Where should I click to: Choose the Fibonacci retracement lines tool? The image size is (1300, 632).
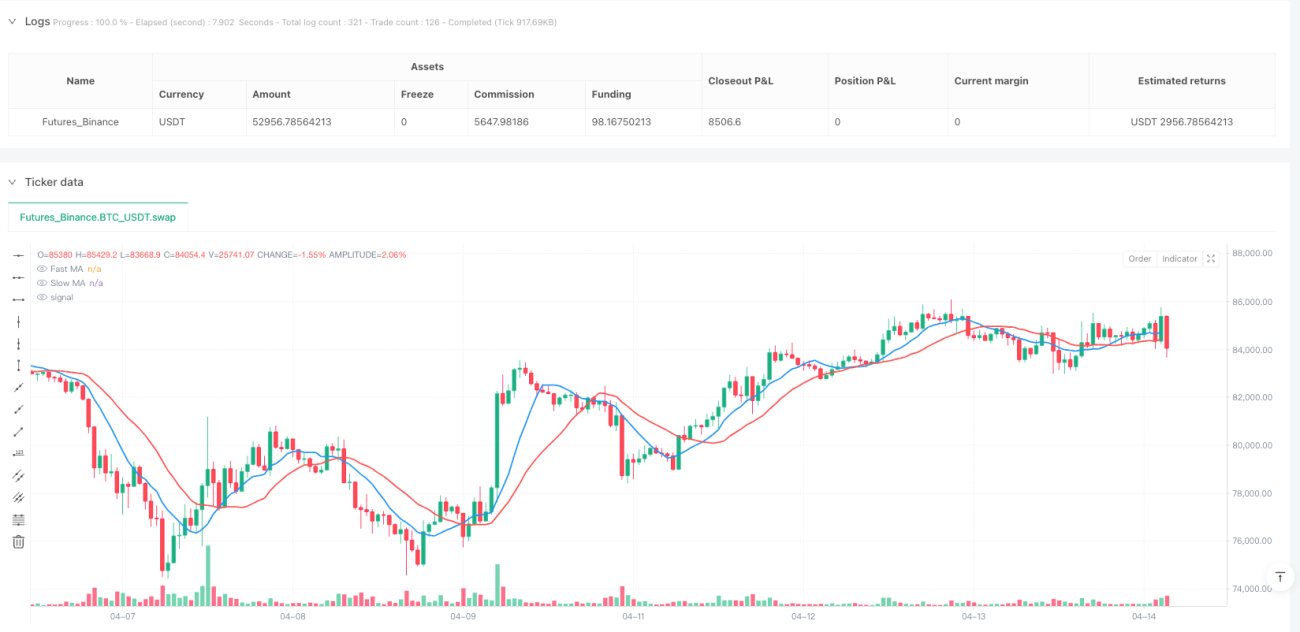[x=18, y=519]
